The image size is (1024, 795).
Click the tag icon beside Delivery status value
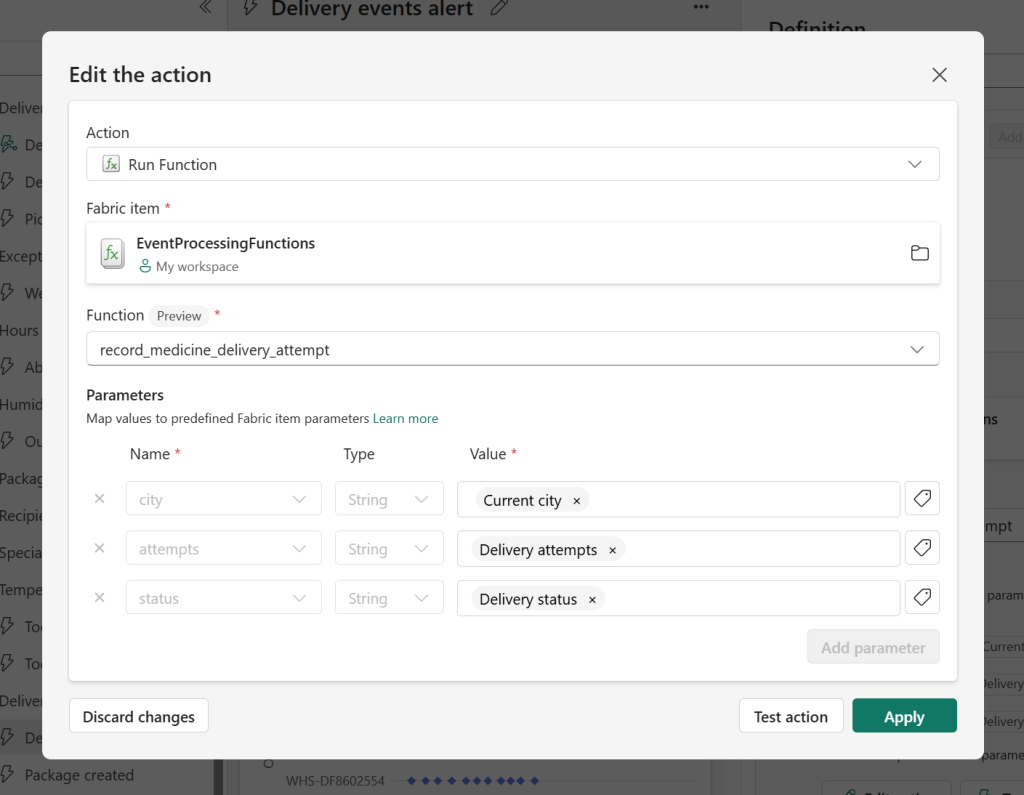[921, 597]
